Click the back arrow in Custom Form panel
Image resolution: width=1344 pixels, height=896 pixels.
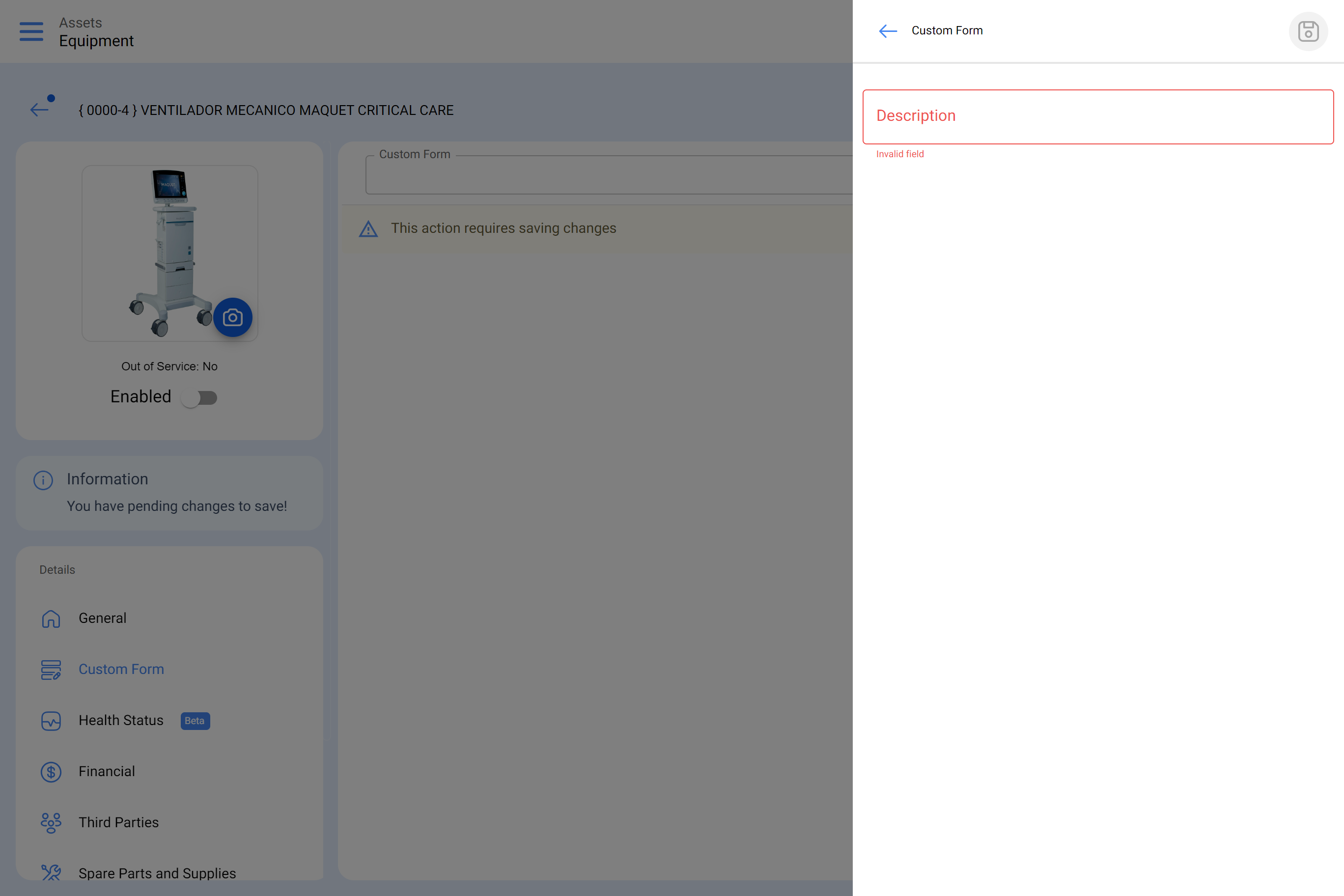coord(888,31)
